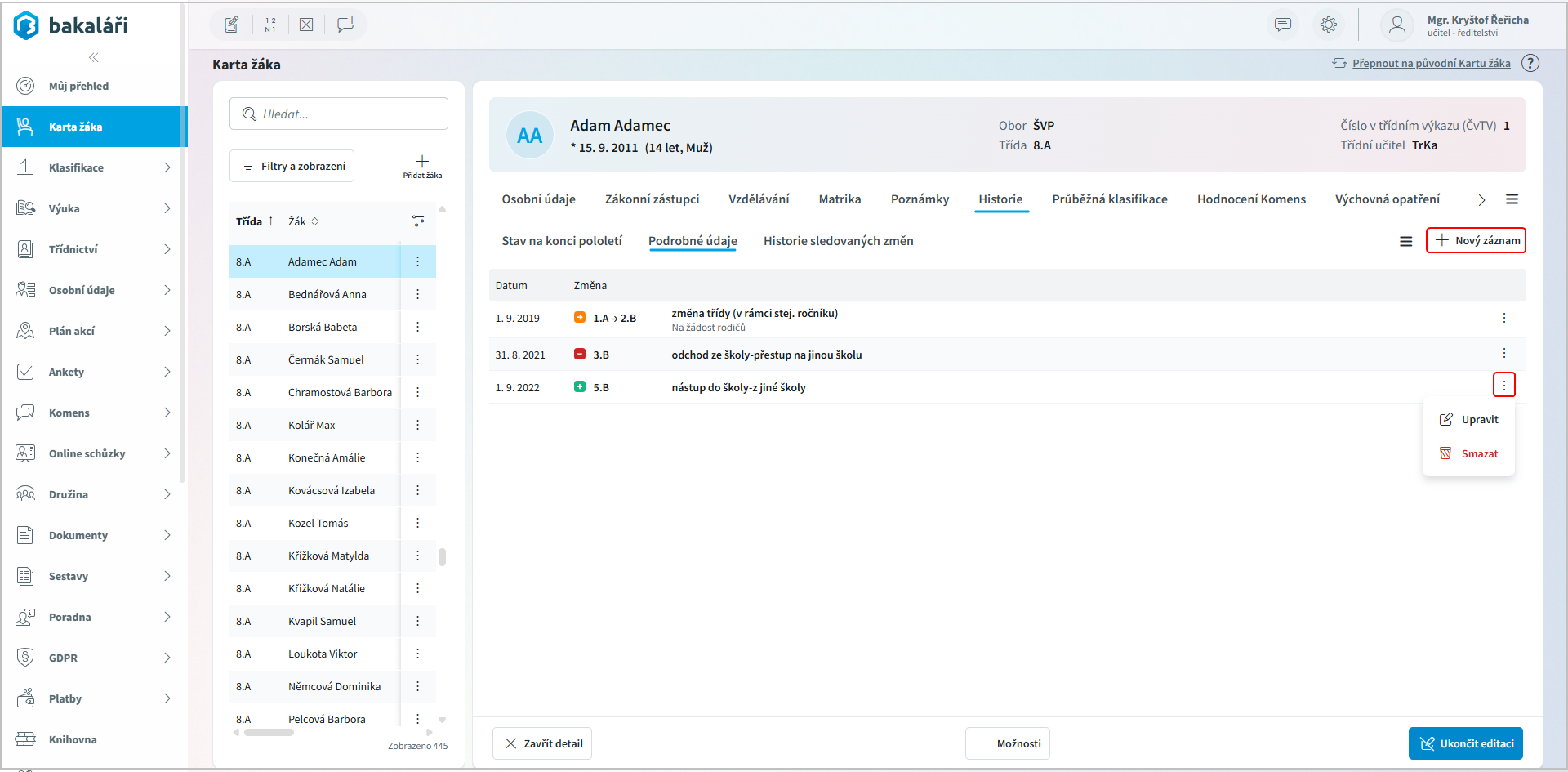Click the pencil edit icon in top toolbar
This screenshot has height=772, width=1568.
(x=232, y=25)
